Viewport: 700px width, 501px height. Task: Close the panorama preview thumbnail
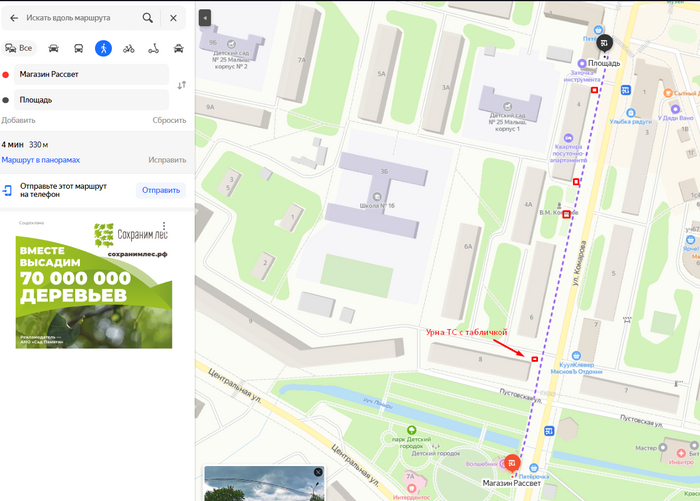click(318, 472)
